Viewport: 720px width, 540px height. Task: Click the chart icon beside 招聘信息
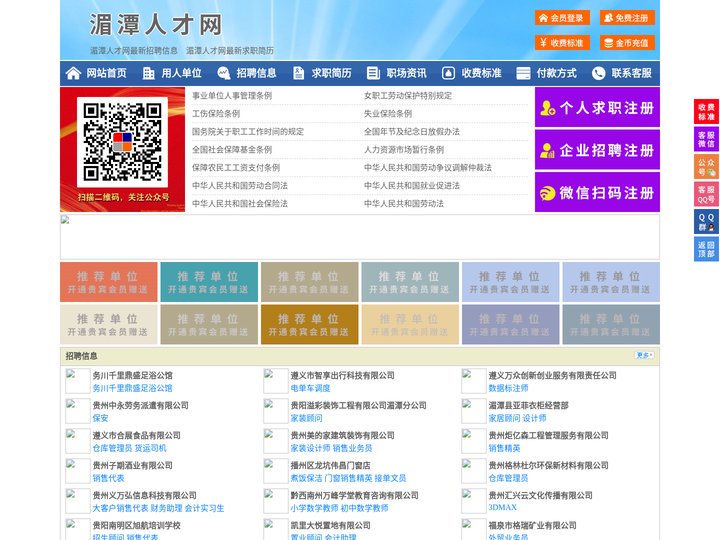[224, 73]
